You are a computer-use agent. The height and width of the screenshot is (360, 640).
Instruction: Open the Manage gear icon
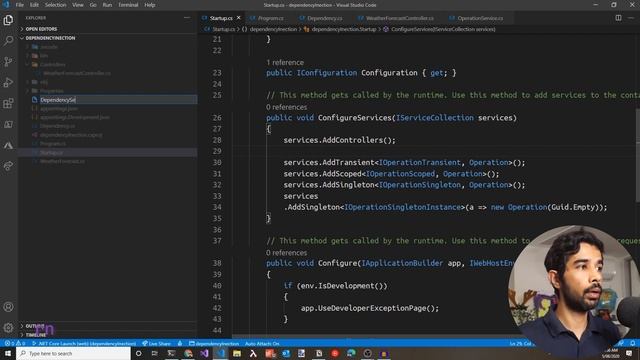(8, 327)
